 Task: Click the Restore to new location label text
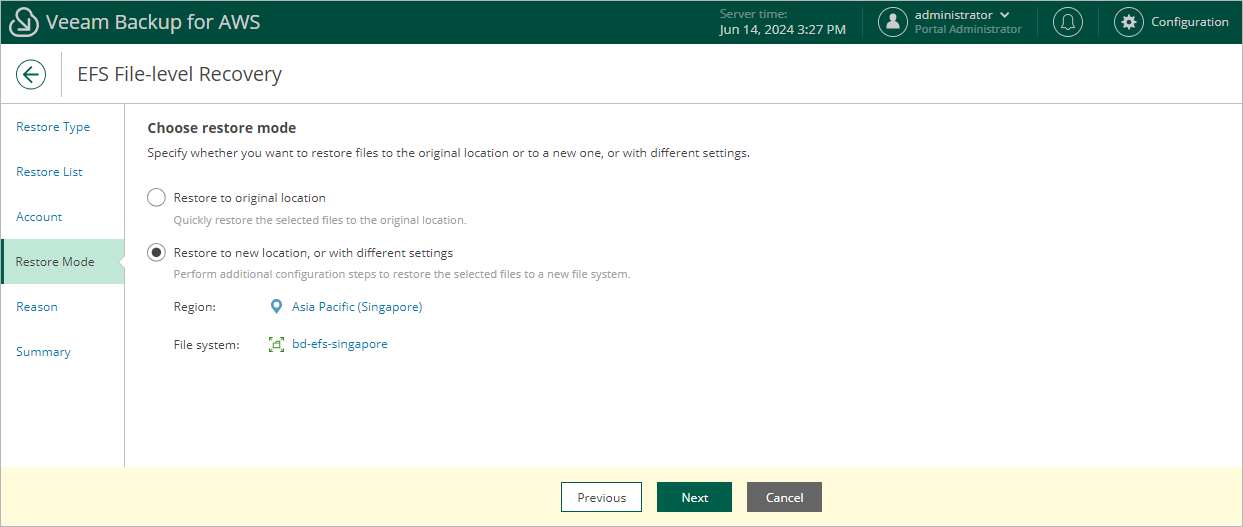coord(313,253)
